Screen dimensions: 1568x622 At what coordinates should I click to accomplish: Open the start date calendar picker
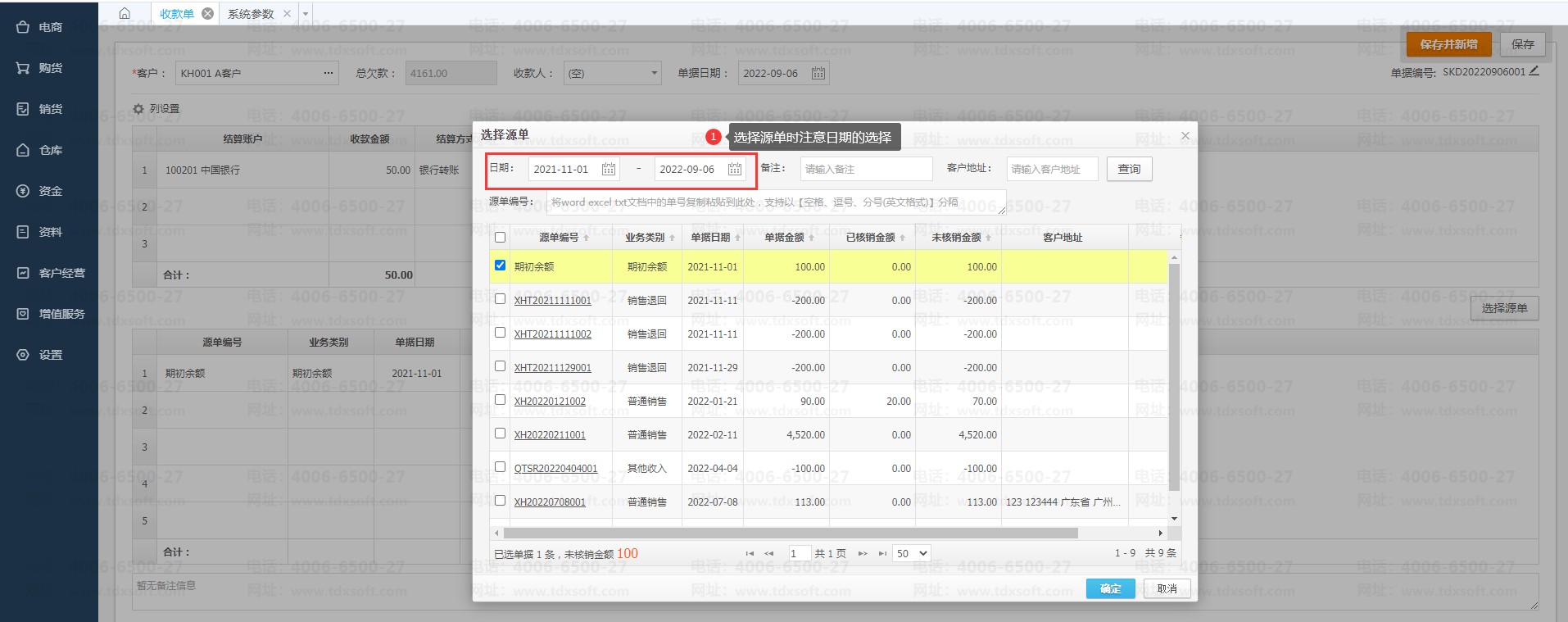pos(608,170)
